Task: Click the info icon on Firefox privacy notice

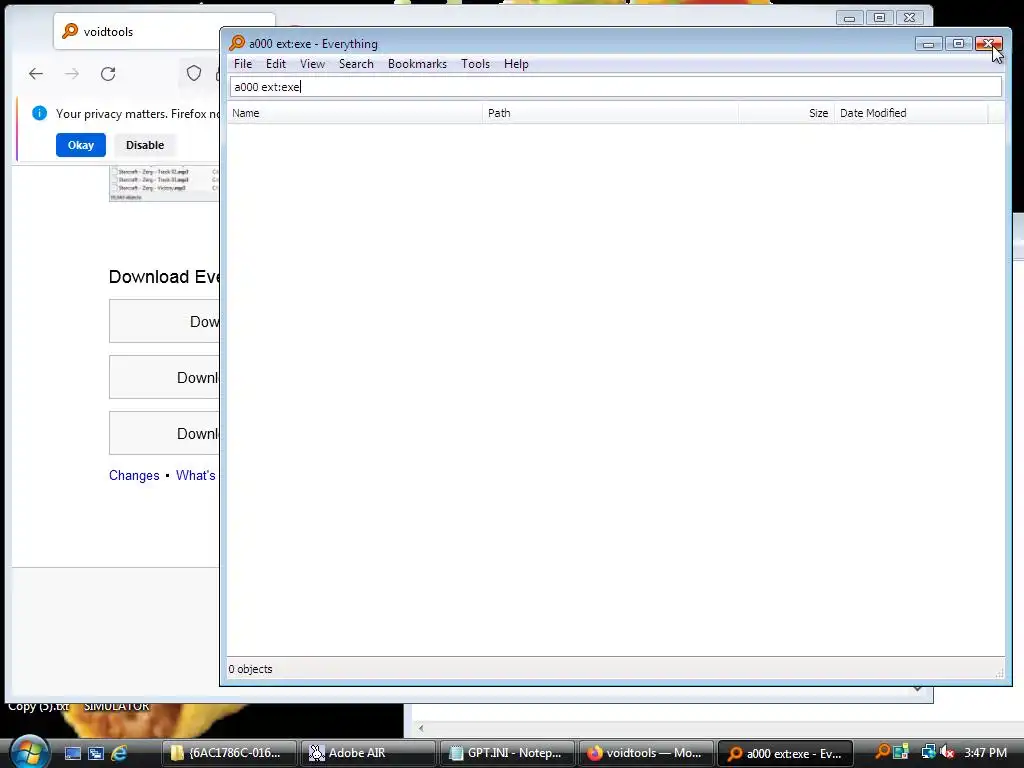Action: pyautogui.click(x=39, y=113)
